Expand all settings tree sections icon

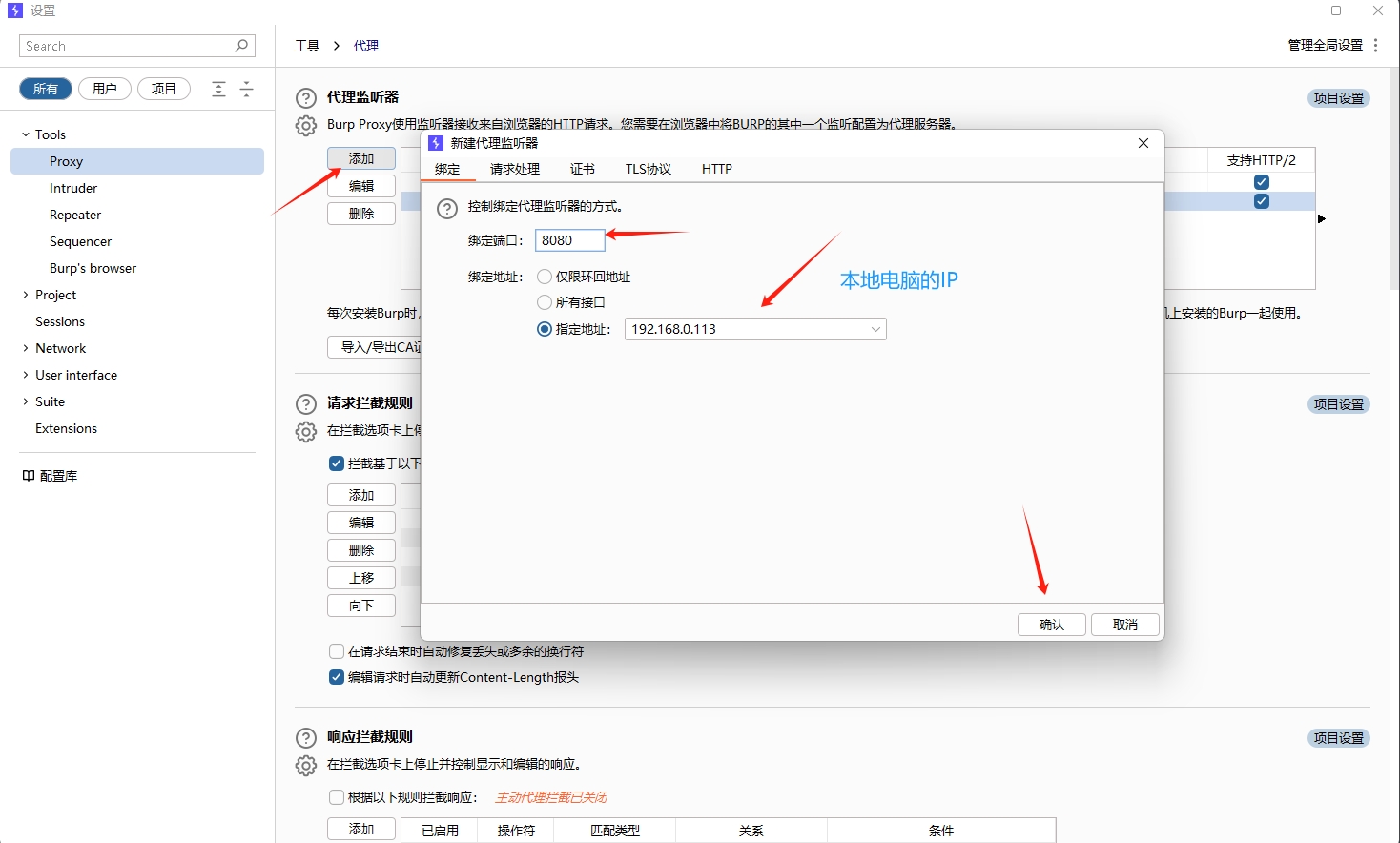click(218, 89)
